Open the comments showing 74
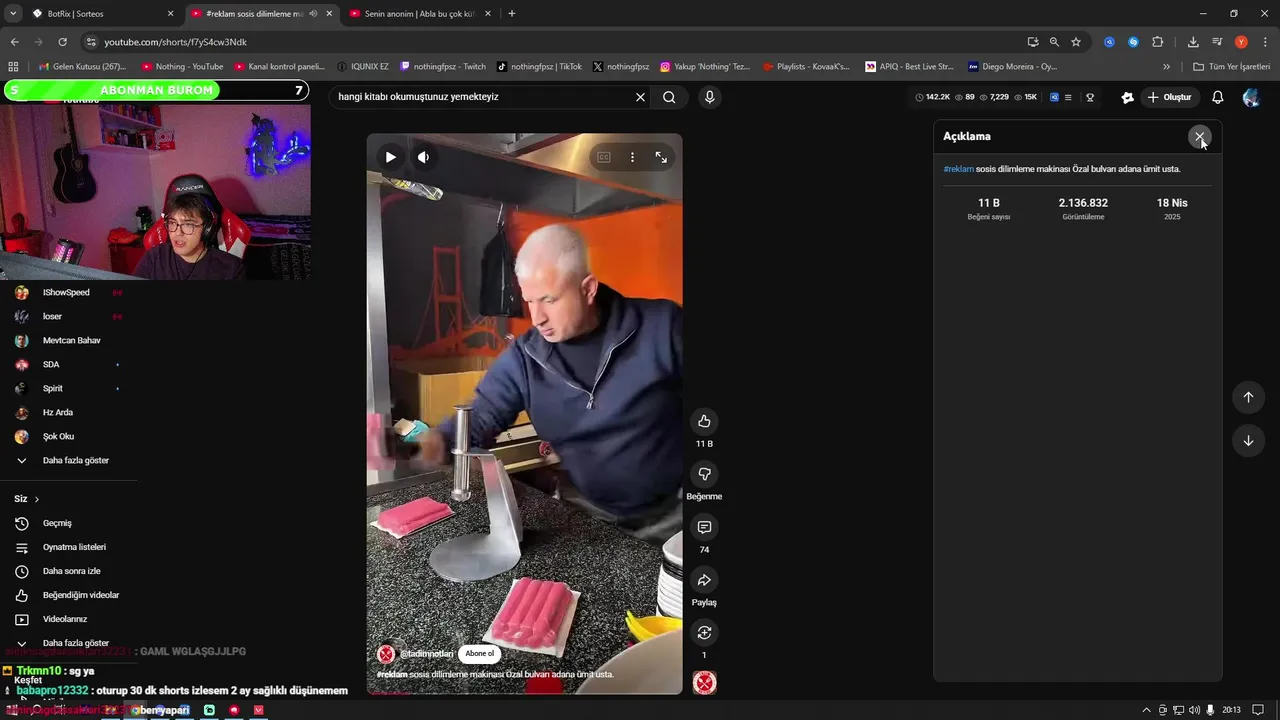 (x=704, y=527)
